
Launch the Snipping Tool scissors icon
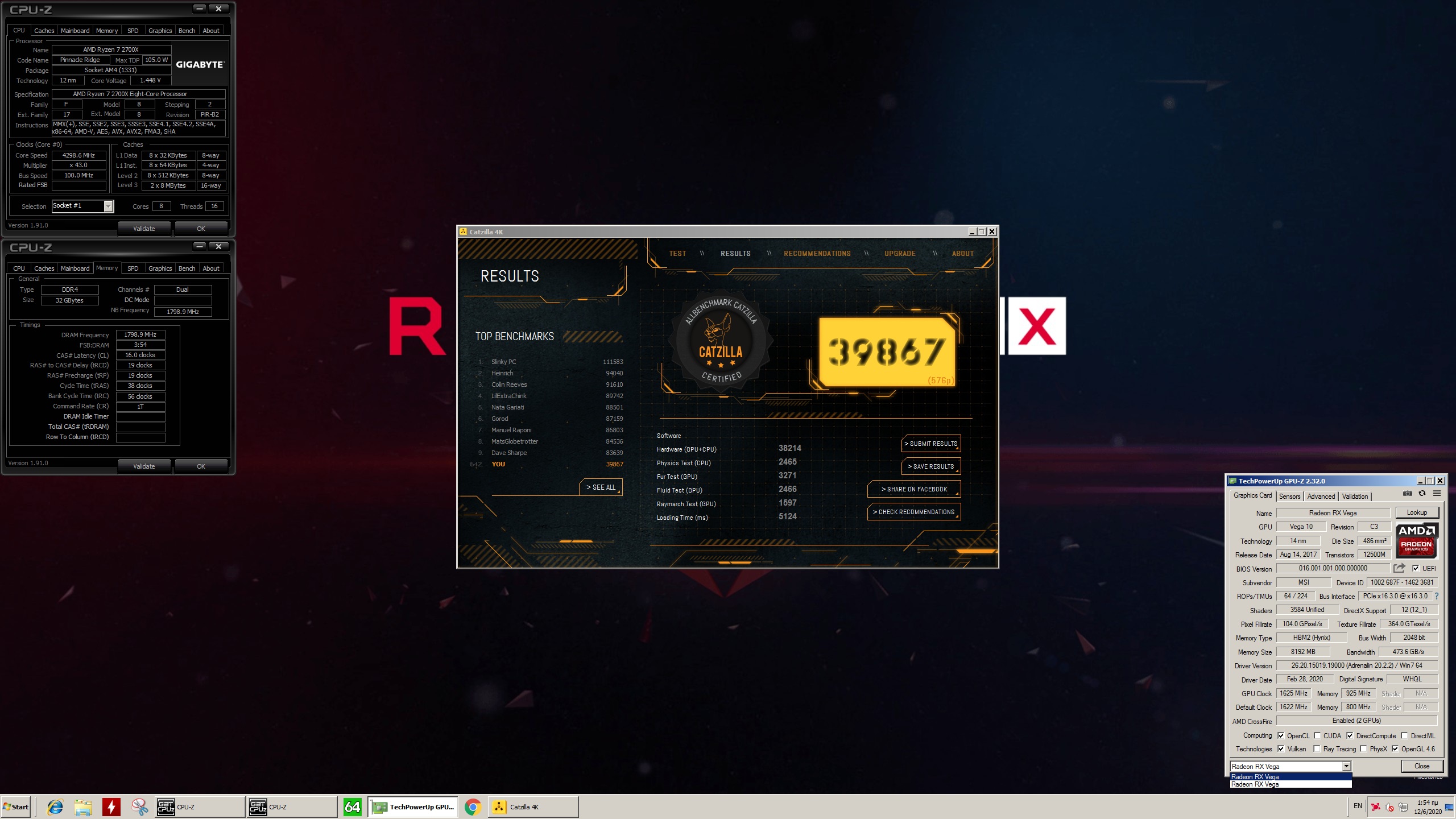[x=139, y=806]
